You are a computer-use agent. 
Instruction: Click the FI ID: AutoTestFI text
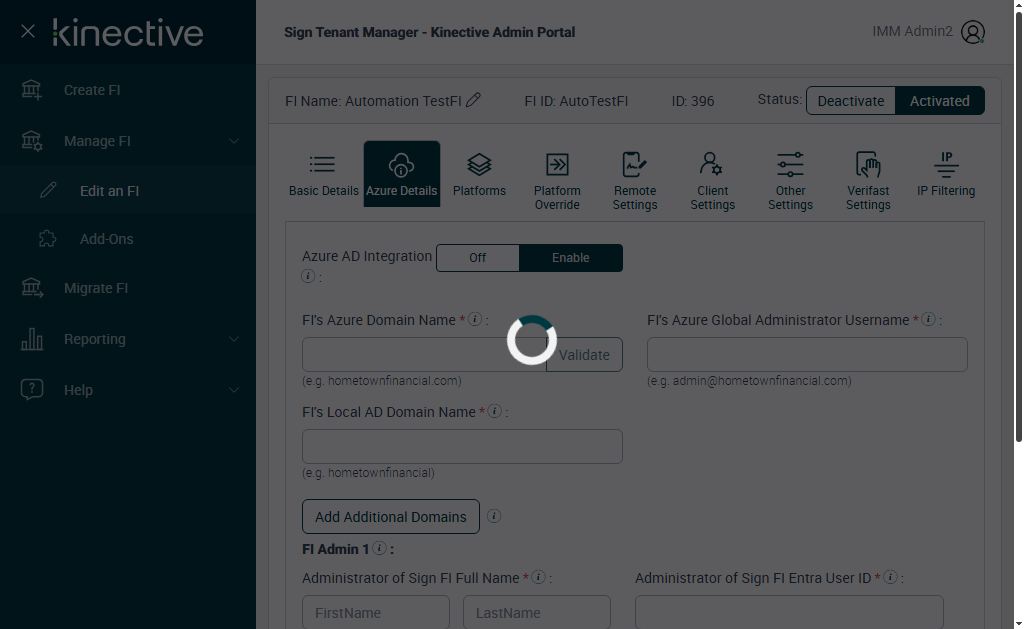coord(576,101)
